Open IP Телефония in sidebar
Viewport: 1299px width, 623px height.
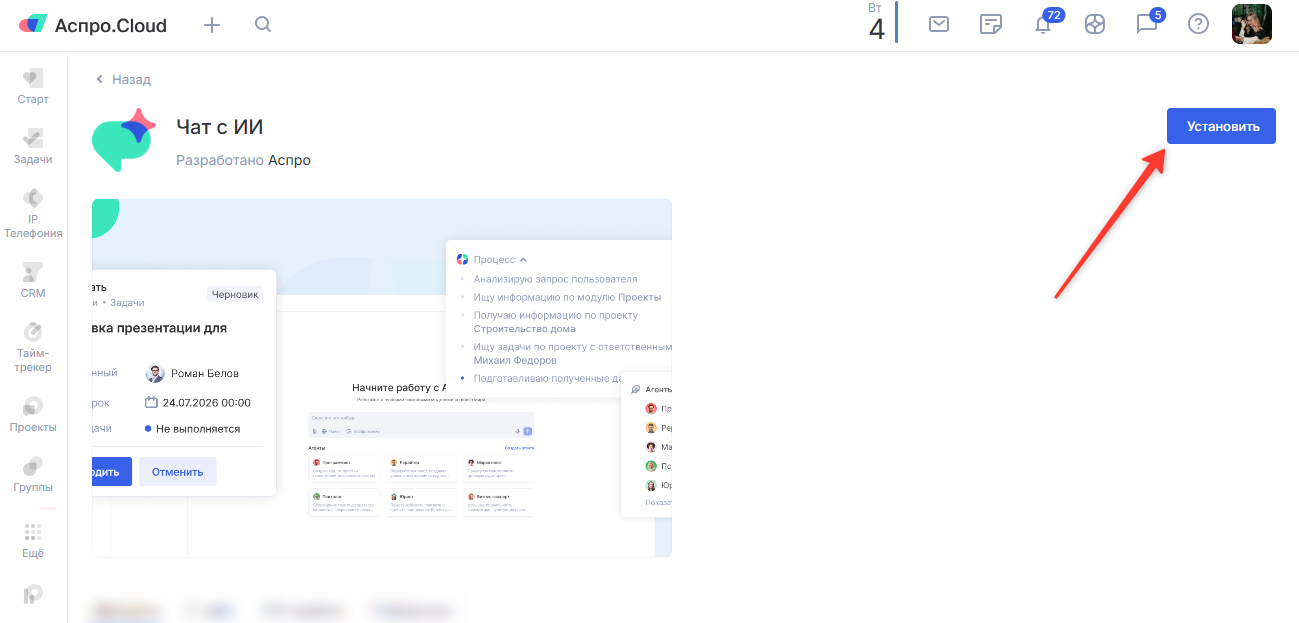click(33, 213)
